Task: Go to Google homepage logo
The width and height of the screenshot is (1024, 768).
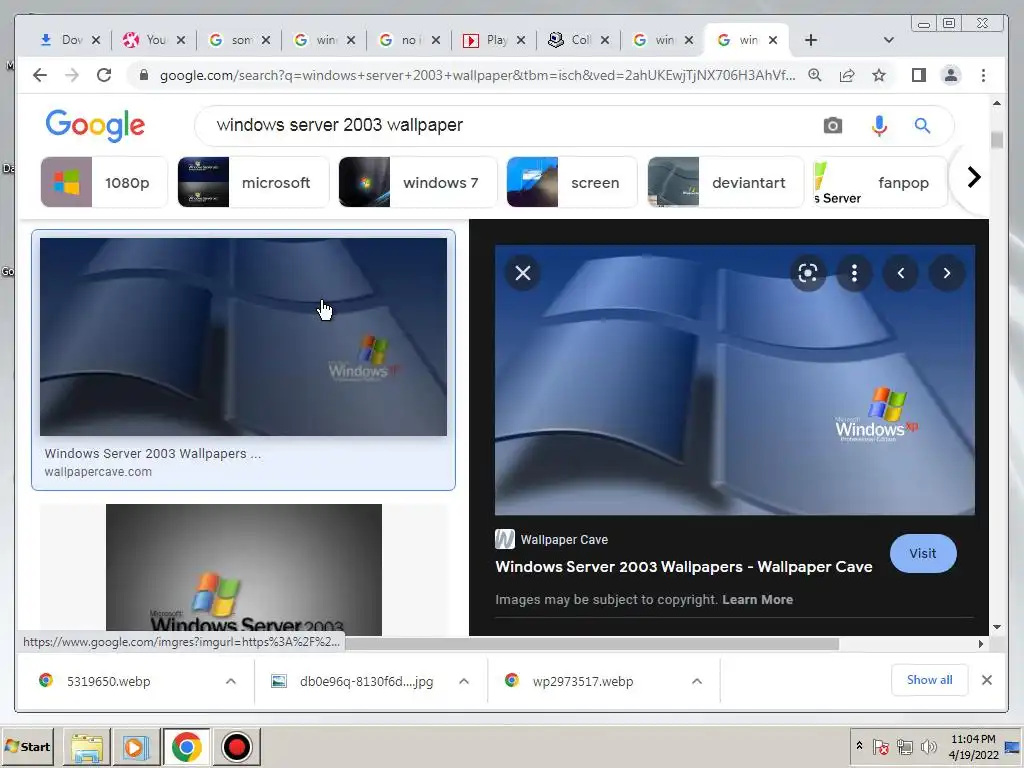Action: 95,125
